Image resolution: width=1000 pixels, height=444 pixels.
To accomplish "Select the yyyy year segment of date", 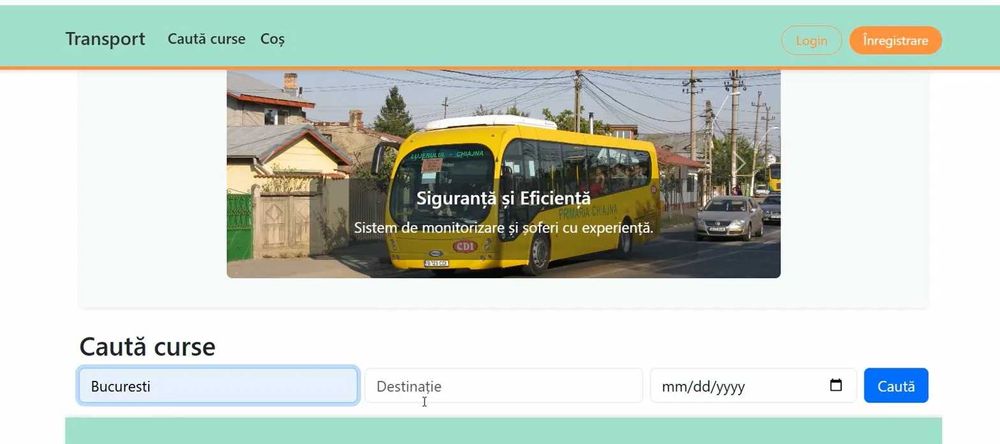I will coord(729,387).
